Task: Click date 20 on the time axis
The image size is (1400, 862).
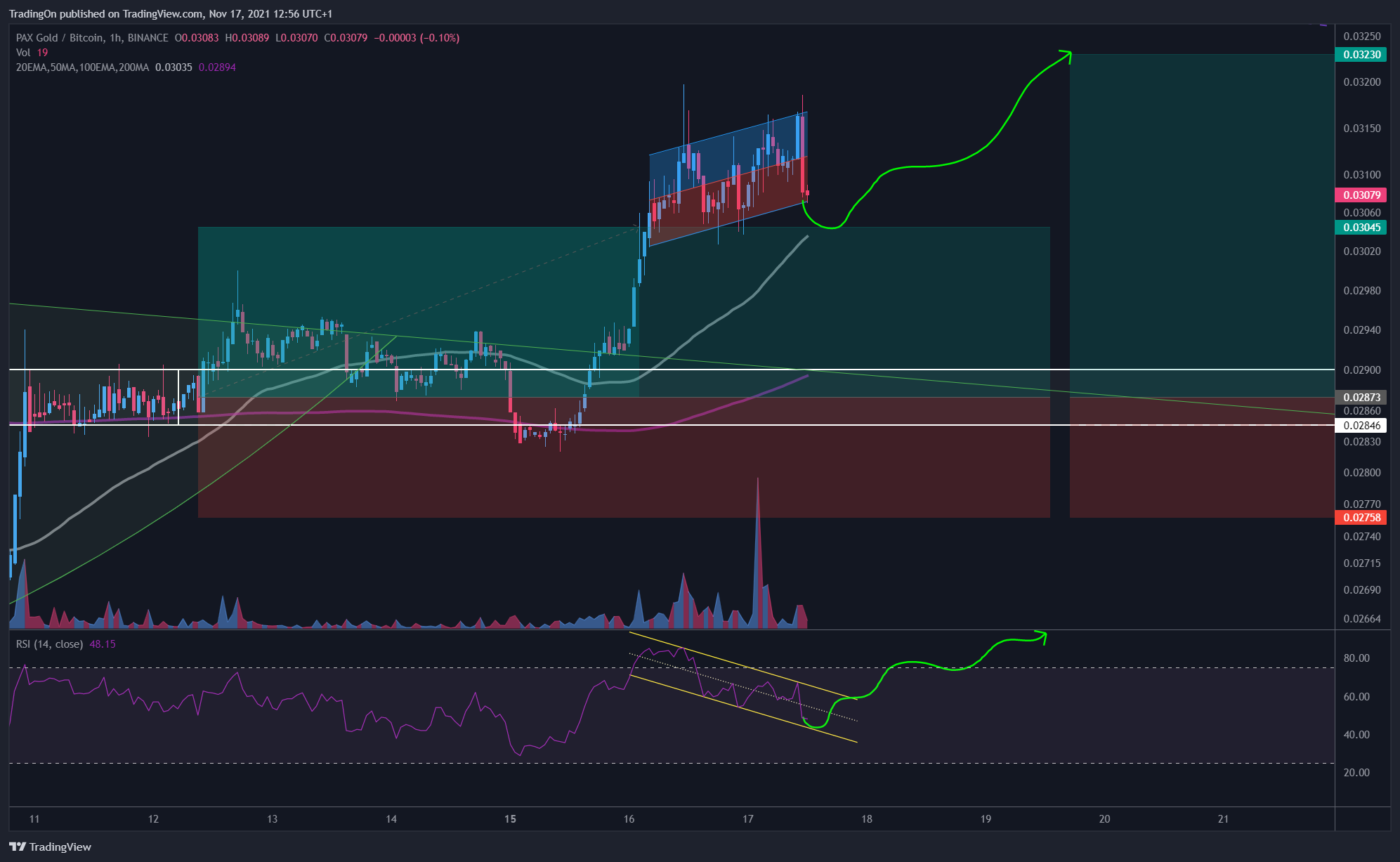Action: pos(1104,819)
